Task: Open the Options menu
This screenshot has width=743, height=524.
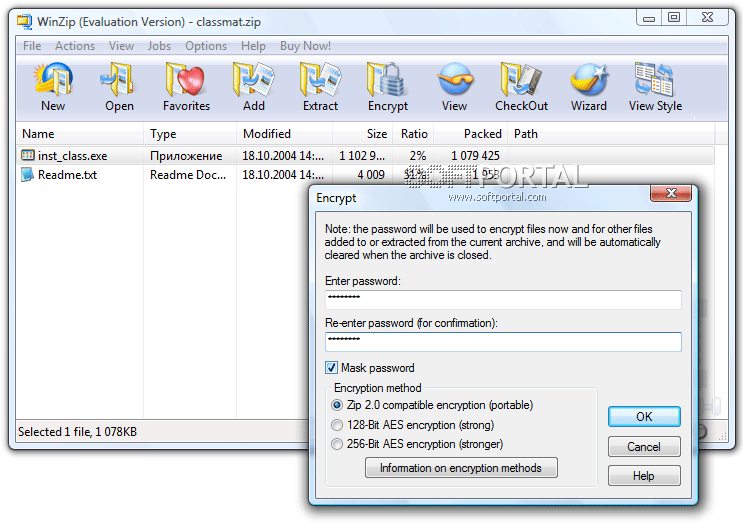Action: (x=206, y=46)
